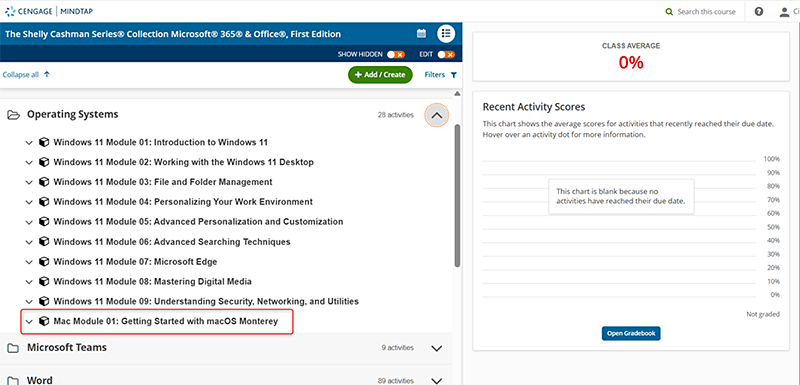
Task: Expand Windows 11 Module 06 chevron
Action: (x=29, y=242)
